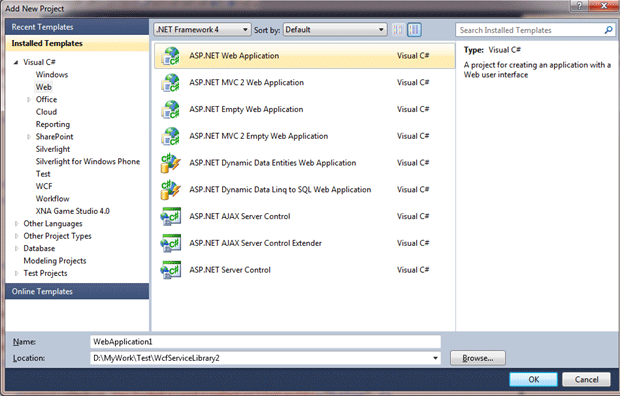Click the Dynamic Data Linq to SQL icon
Image resolution: width=620 pixels, height=398 pixels.
pyautogui.click(x=170, y=190)
